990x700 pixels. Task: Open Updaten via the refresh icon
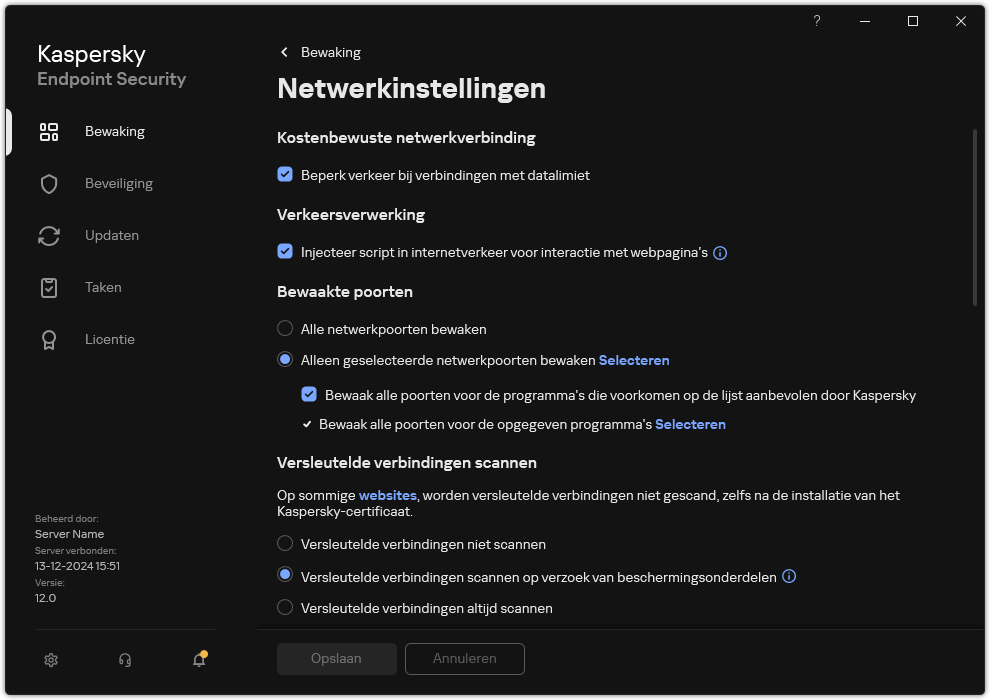[x=49, y=235]
